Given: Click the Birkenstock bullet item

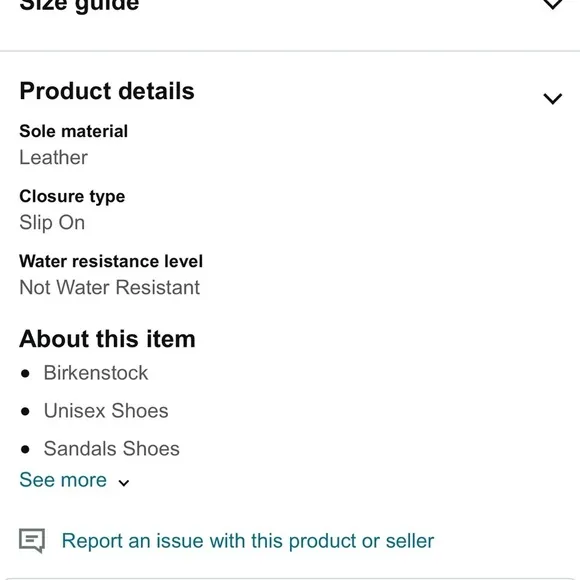Looking at the screenshot, I should click(96, 372).
